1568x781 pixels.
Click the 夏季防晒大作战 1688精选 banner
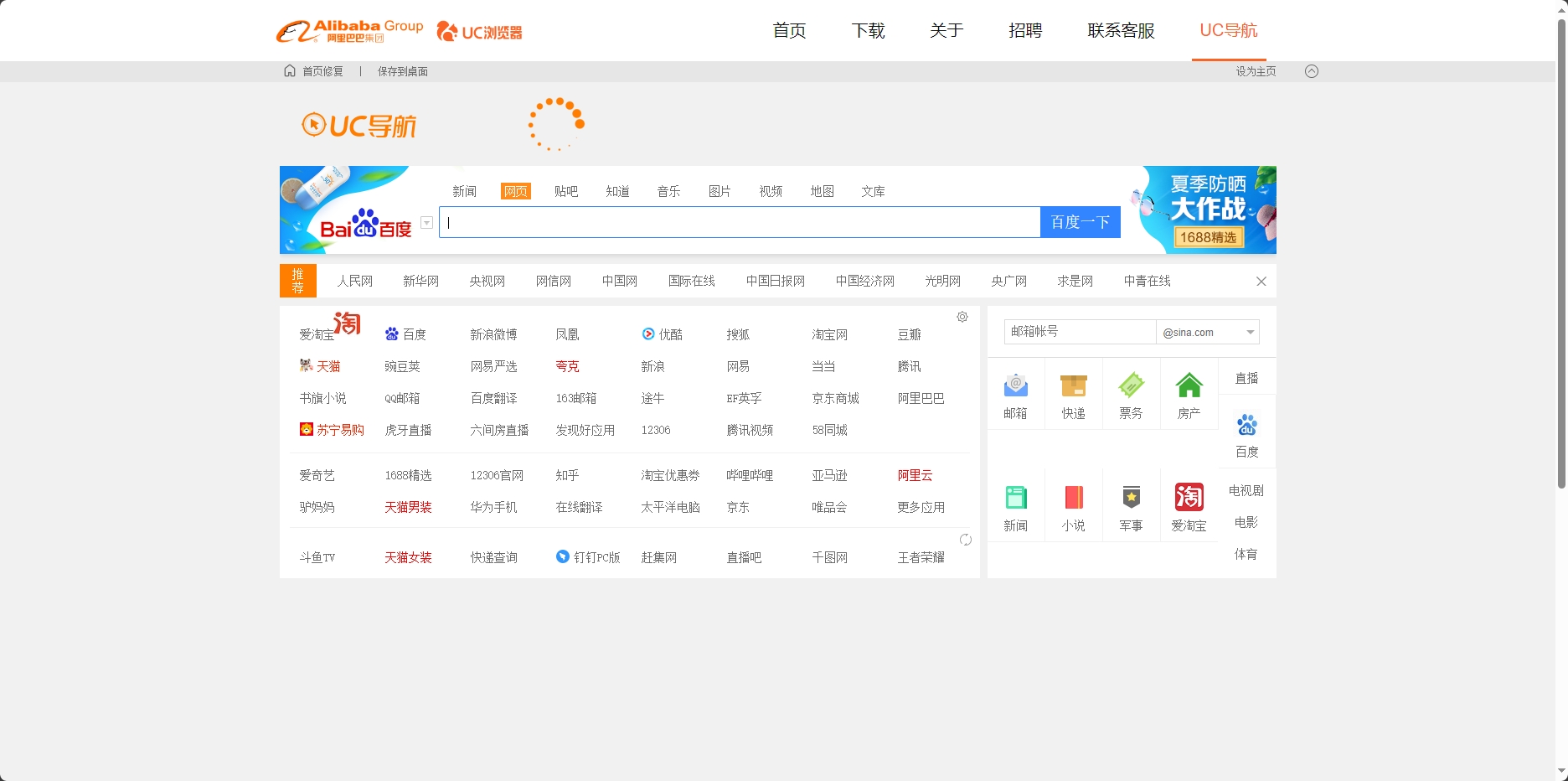click(1204, 209)
